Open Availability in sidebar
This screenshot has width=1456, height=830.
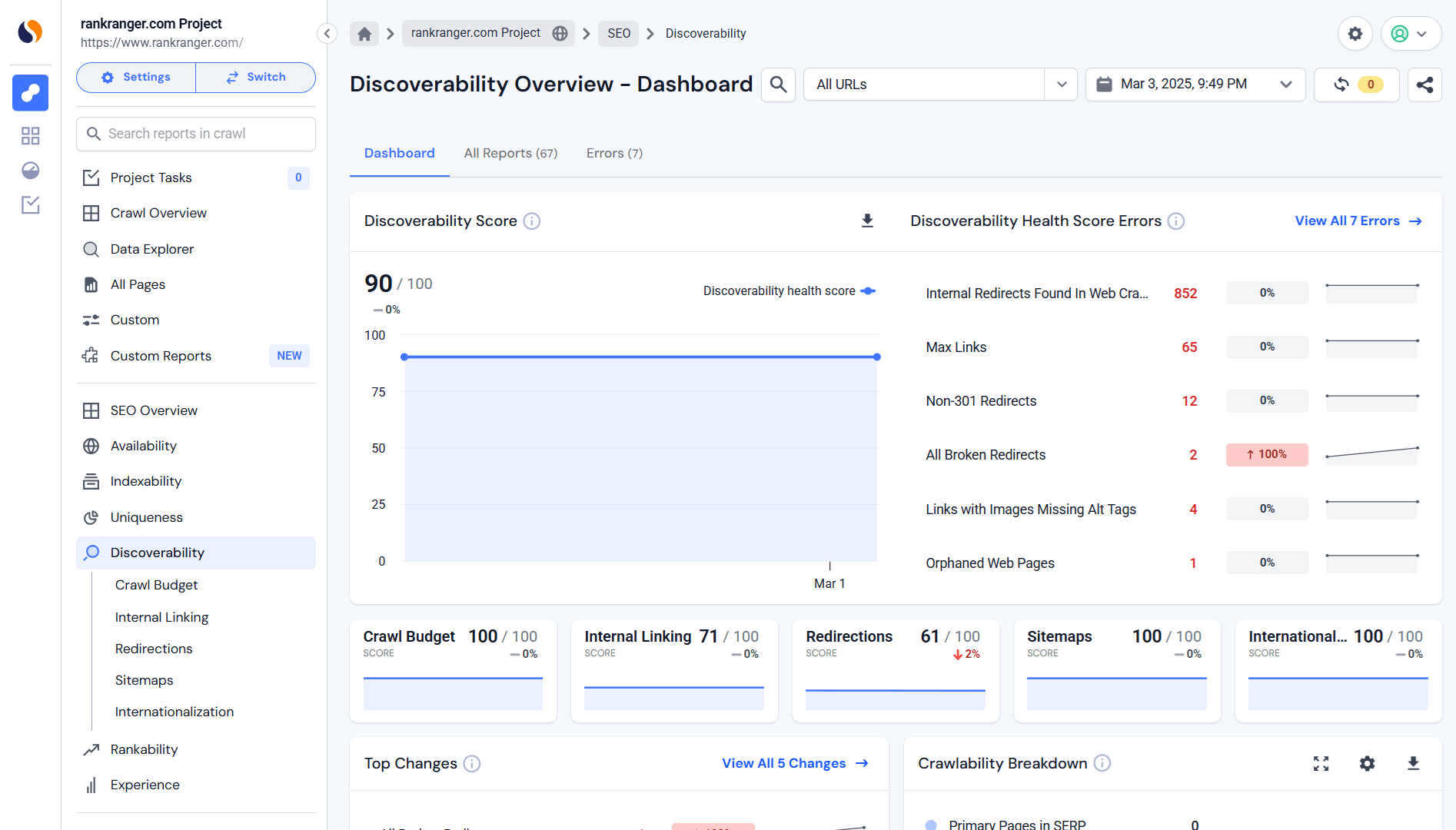coord(196,446)
